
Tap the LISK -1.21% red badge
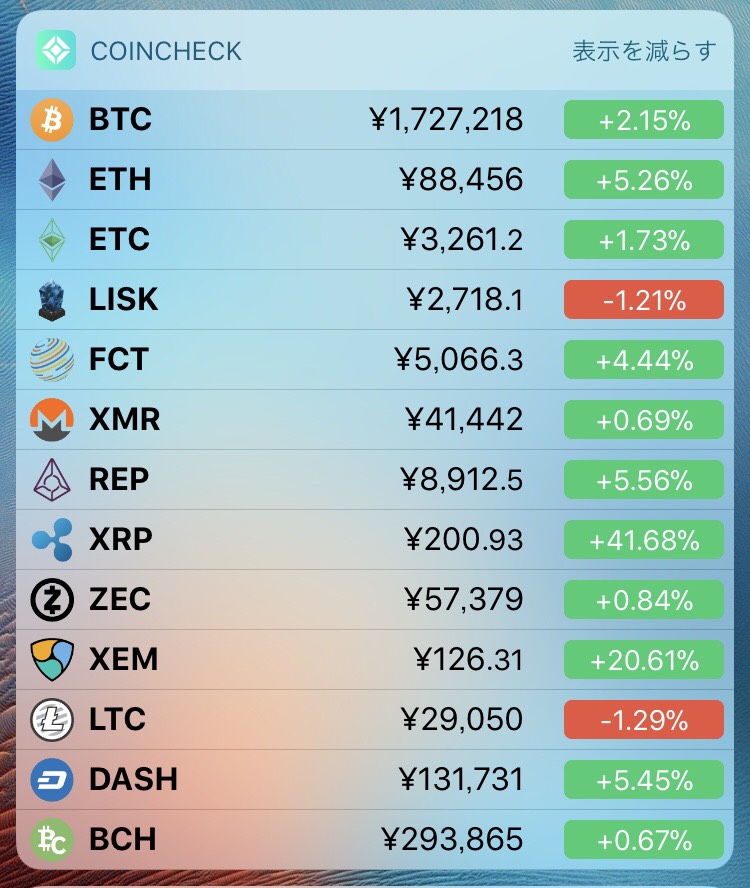click(644, 300)
